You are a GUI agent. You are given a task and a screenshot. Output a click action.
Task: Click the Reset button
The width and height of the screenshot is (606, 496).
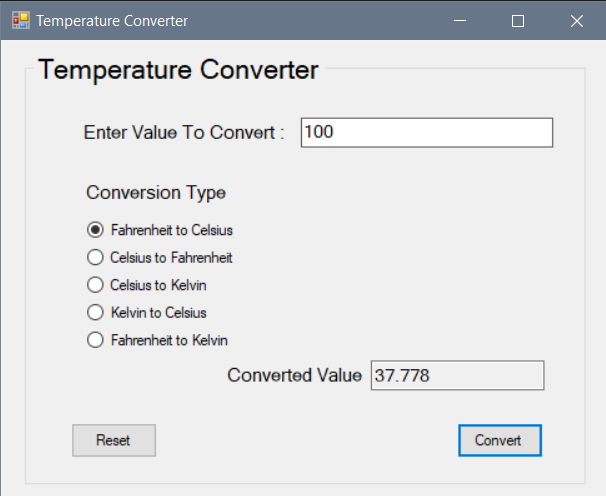(x=114, y=440)
